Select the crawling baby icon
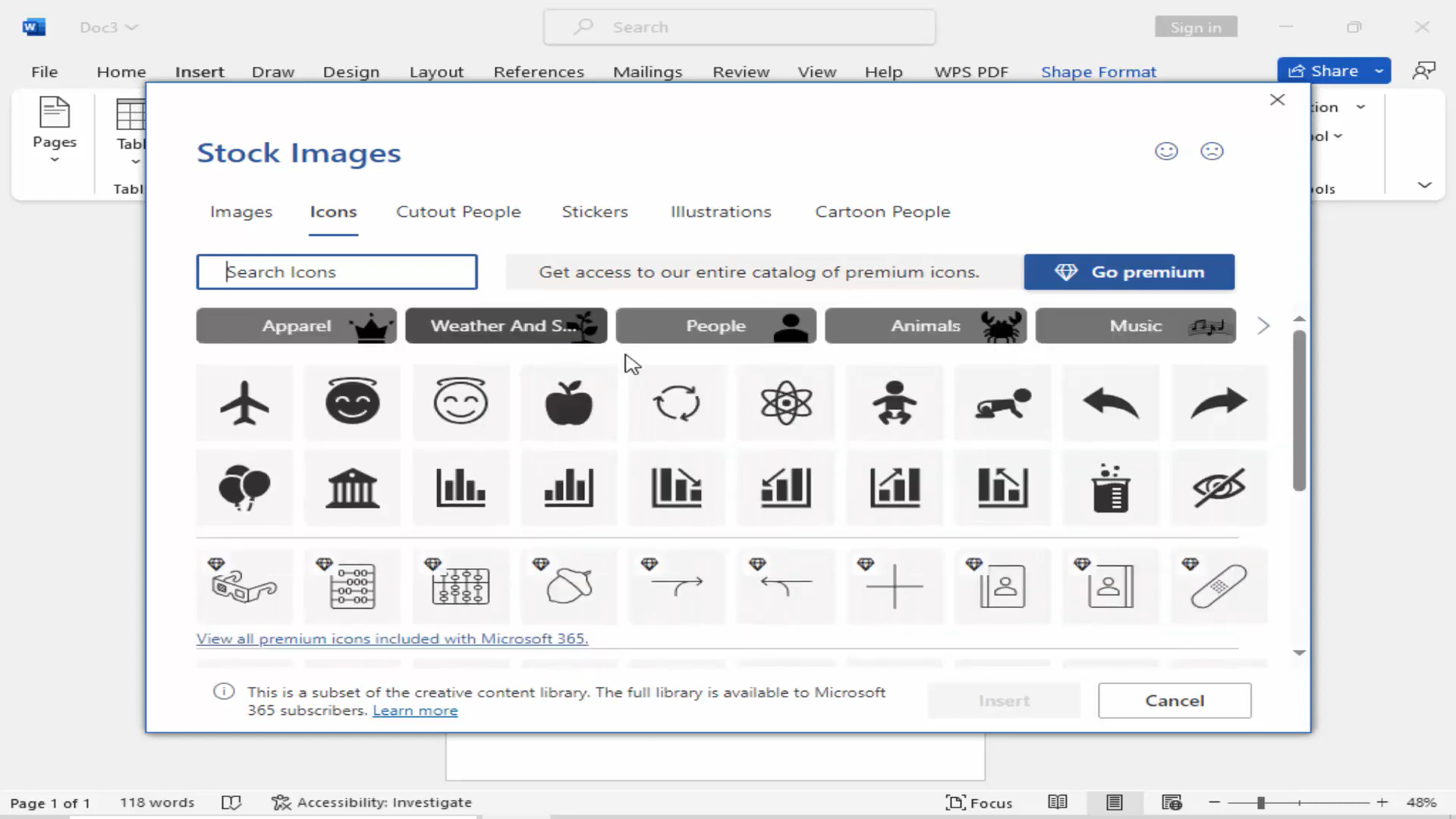 (x=1002, y=403)
